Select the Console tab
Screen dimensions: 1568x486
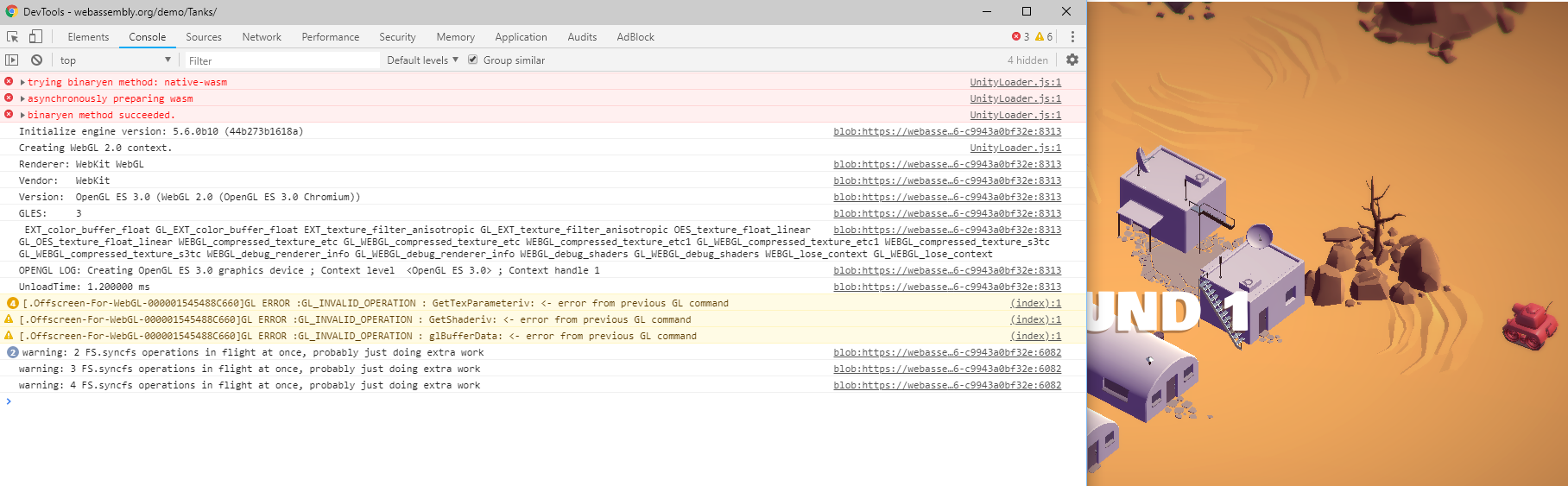tap(148, 37)
